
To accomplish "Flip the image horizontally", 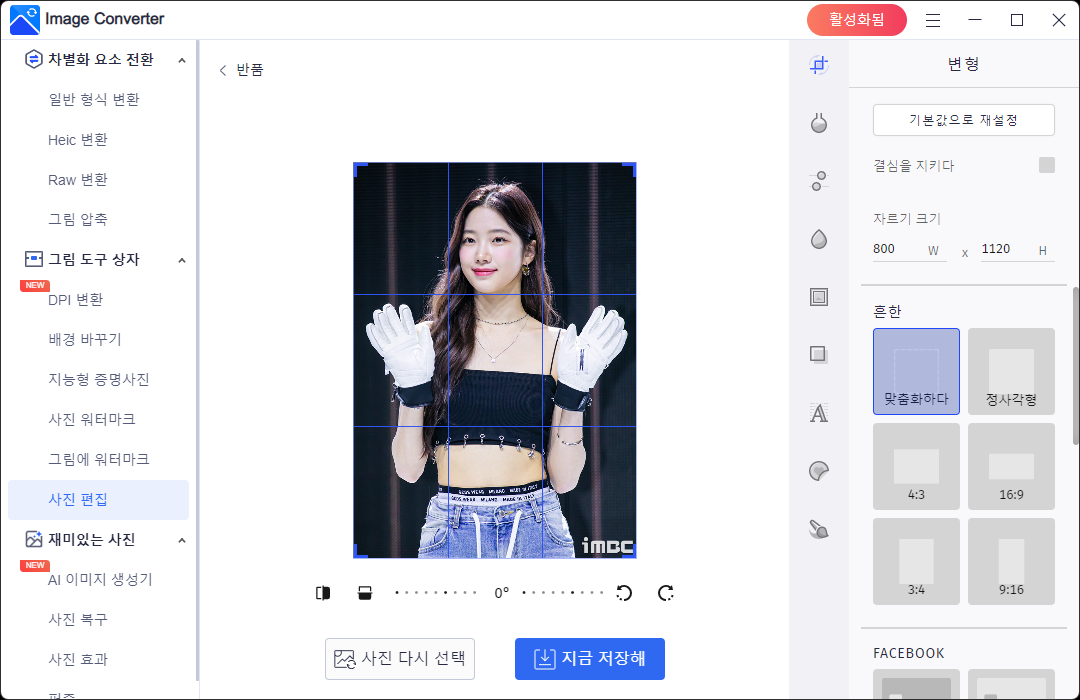I will [x=323, y=593].
